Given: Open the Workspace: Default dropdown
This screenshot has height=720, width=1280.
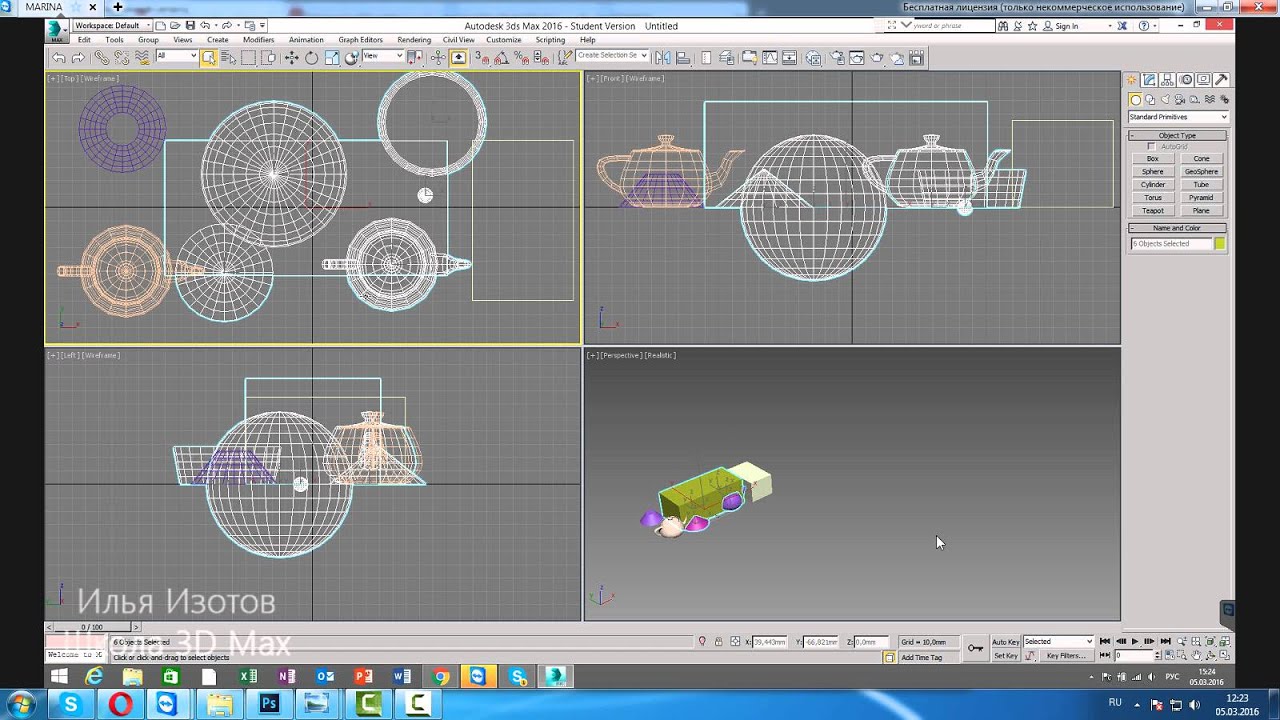Looking at the screenshot, I should (112, 25).
